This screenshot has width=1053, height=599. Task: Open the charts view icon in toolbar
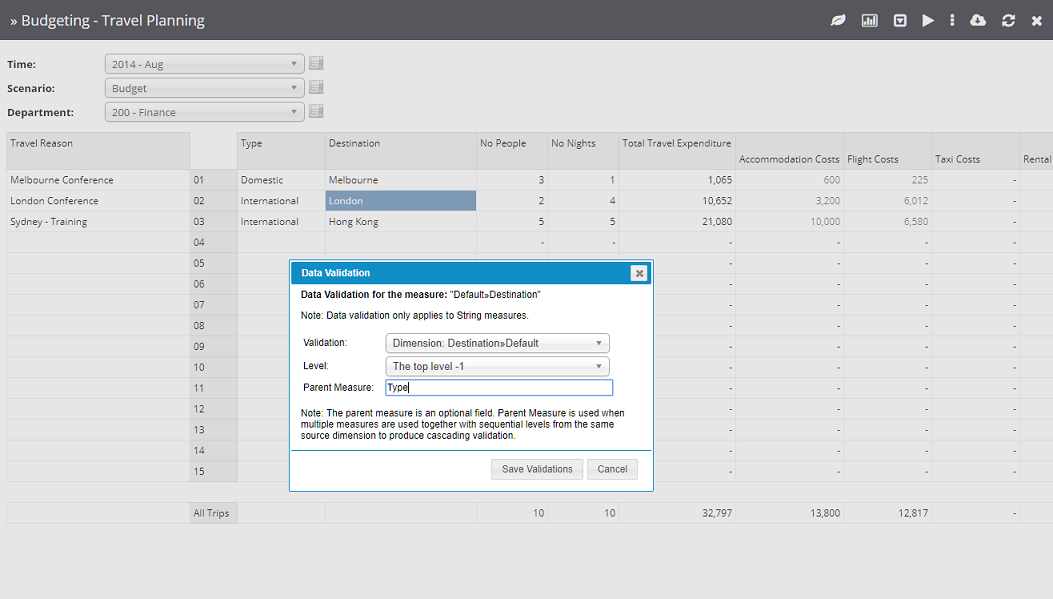tap(868, 20)
